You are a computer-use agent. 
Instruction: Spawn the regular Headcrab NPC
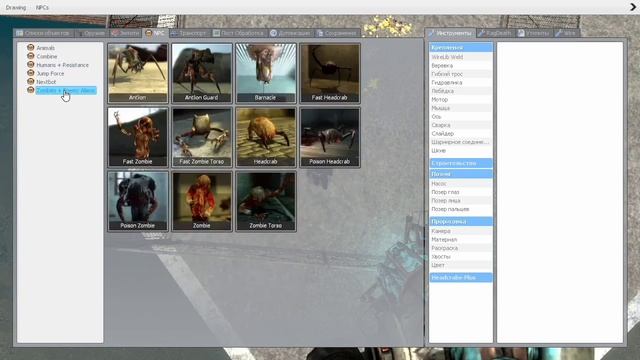266,137
